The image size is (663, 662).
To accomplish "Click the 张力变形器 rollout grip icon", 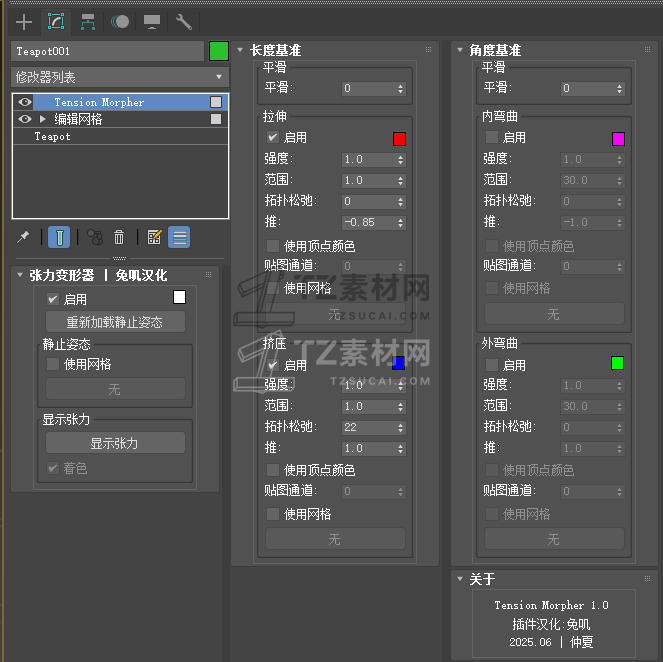I will 208,275.
